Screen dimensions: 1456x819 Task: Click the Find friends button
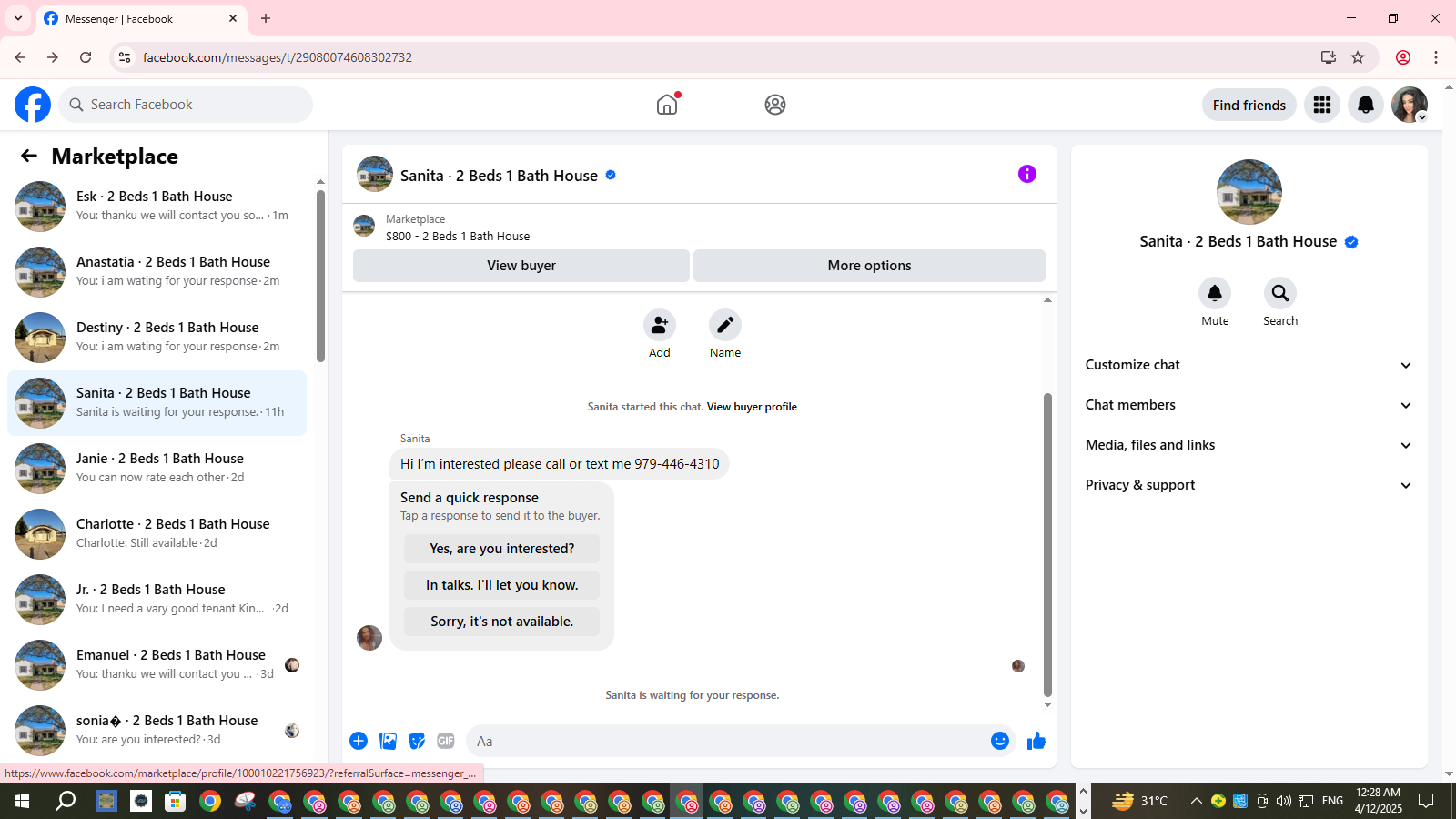click(1249, 105)
